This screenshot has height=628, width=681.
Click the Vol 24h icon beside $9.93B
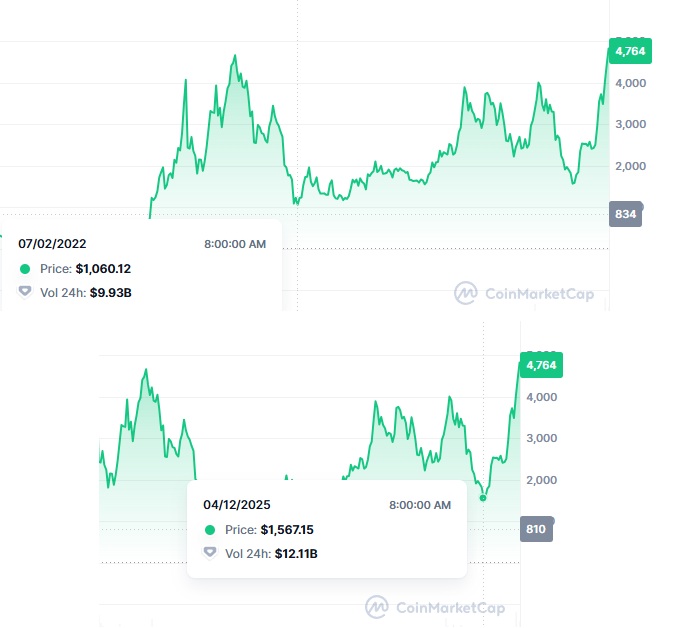click(x=25, y=292)
